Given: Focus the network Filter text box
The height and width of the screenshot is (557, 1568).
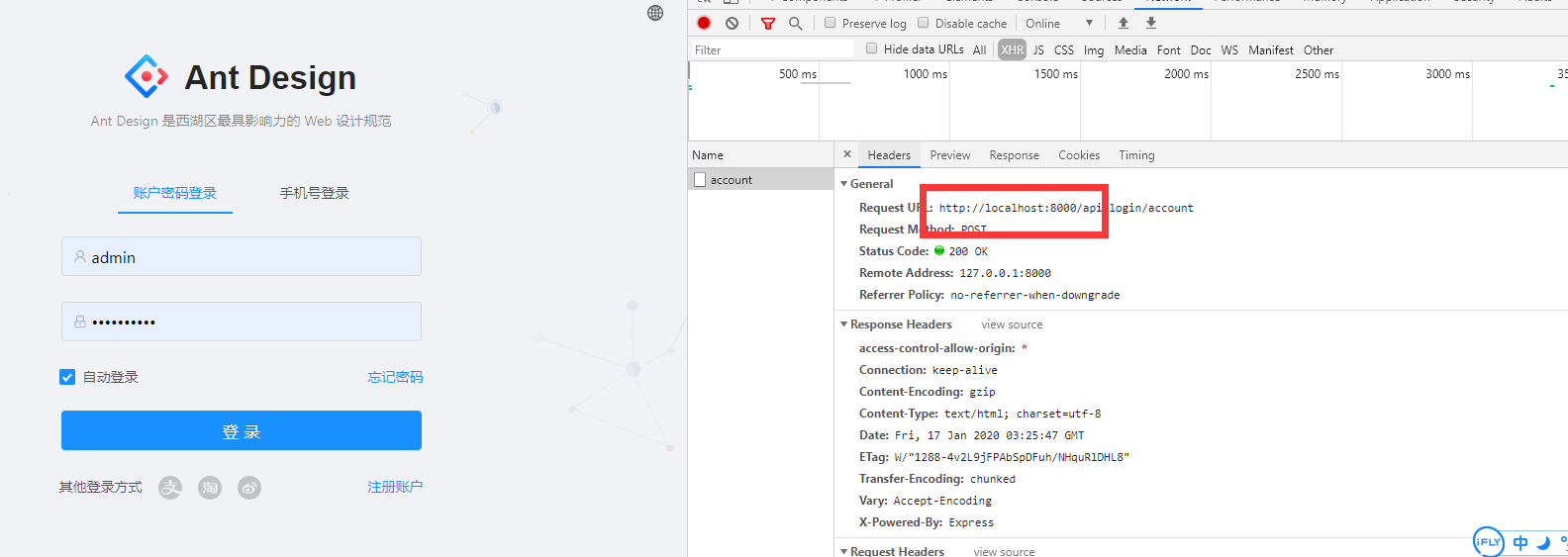Looking at the screenshot, I should point(772,49).
